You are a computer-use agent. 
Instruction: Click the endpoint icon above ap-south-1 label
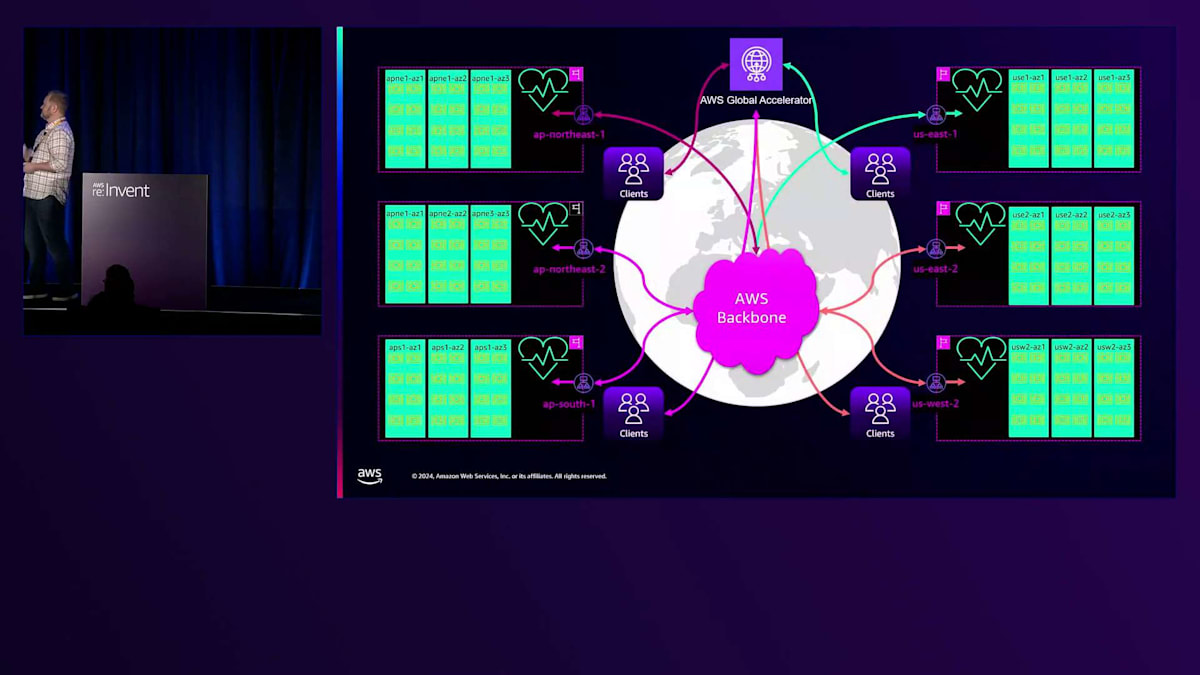point(583,382)
